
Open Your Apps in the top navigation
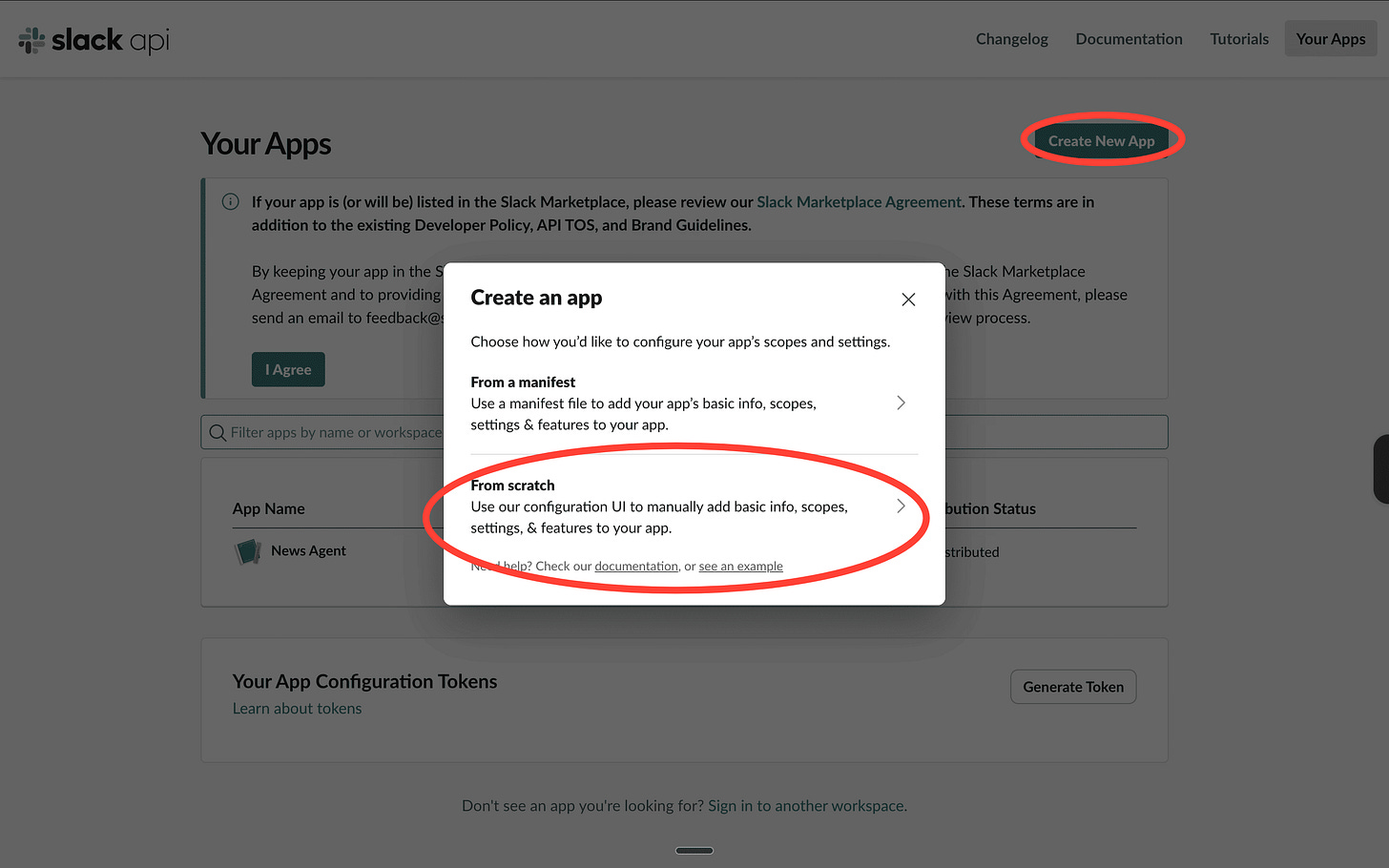[1331, 39]
